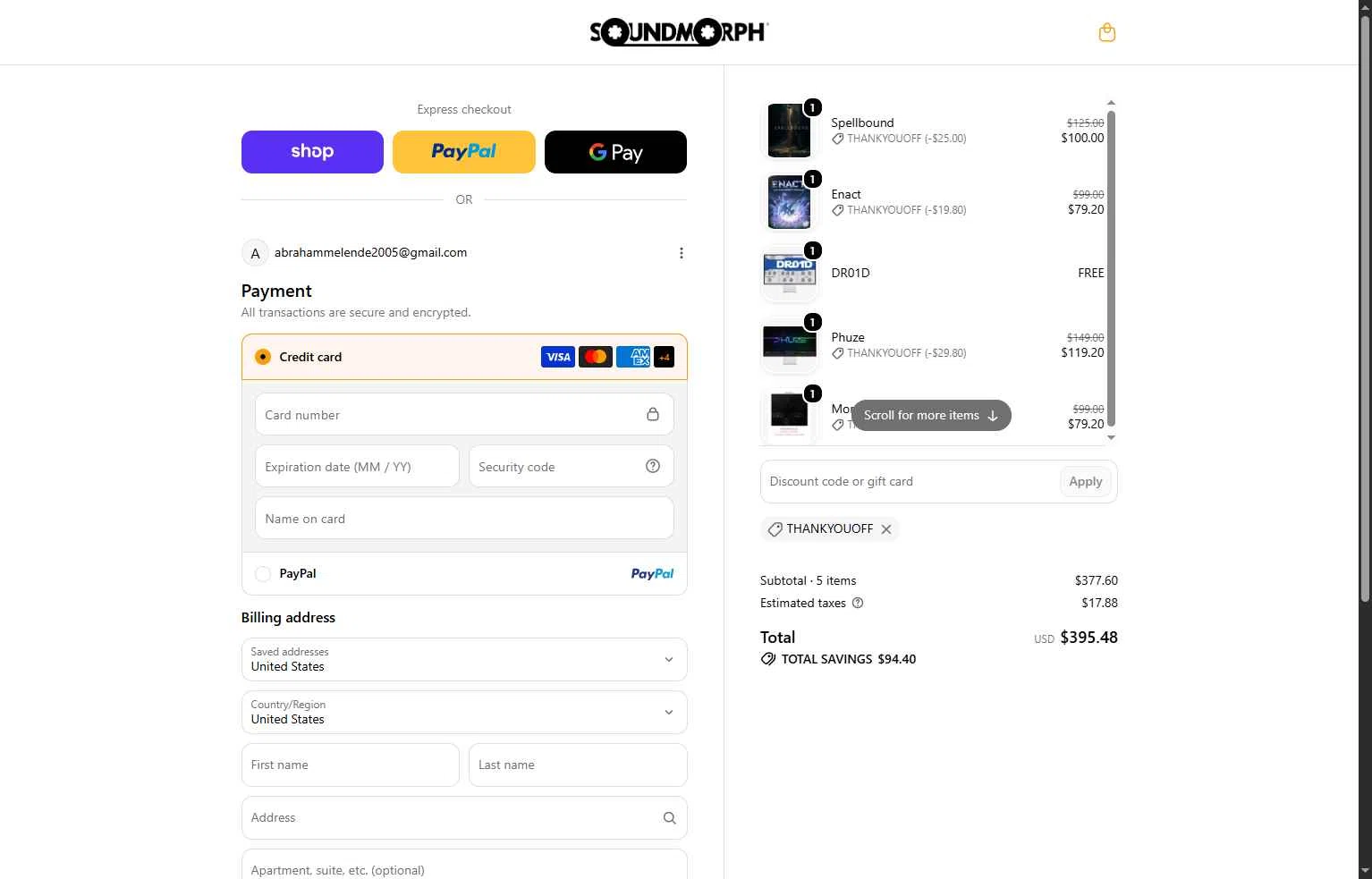Click Apply discount code button
The image size is (1372, 879).
coord(1086,481)
